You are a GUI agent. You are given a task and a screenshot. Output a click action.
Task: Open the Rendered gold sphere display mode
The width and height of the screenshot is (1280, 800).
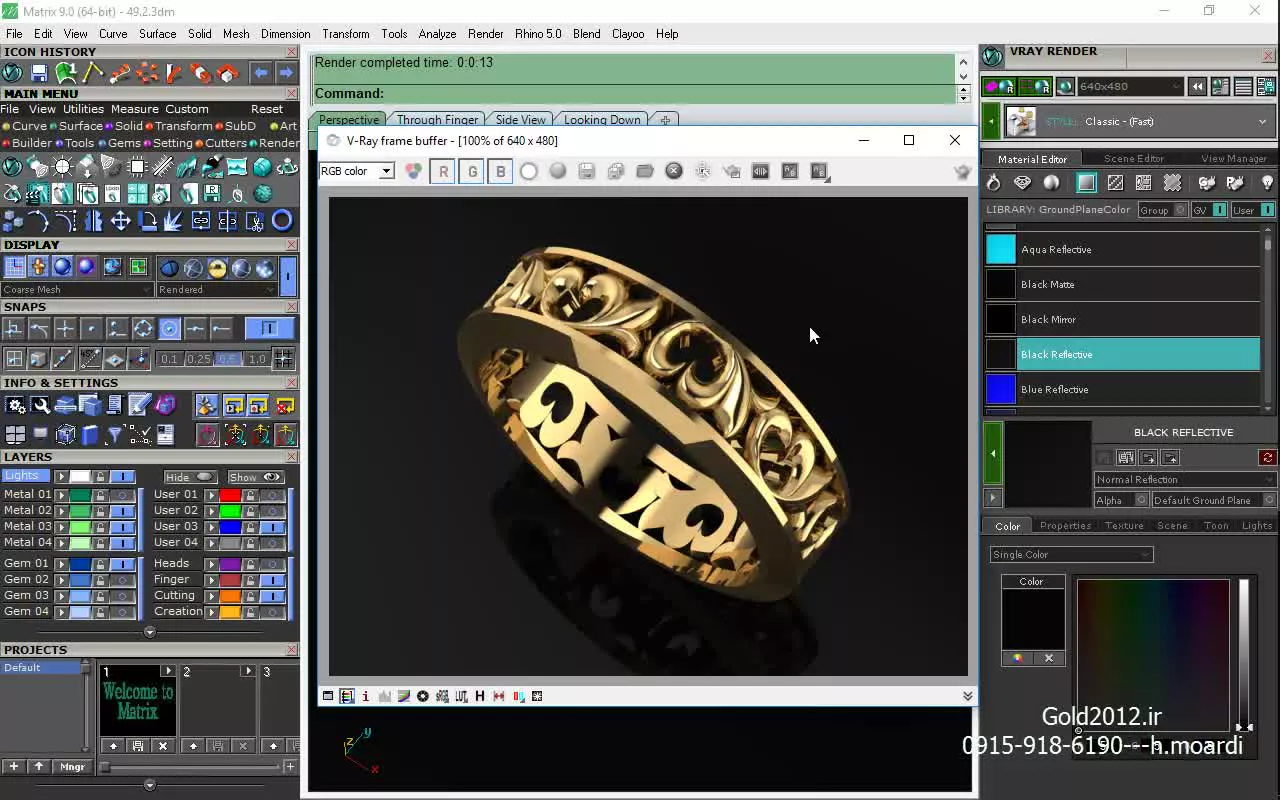pos(217,267)
